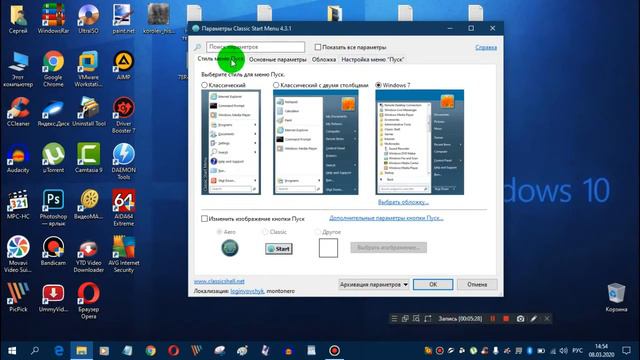This screenshot has height=360, width=640.
Task: Open Этот компьютер desktop icon
Action: (18, 69)
